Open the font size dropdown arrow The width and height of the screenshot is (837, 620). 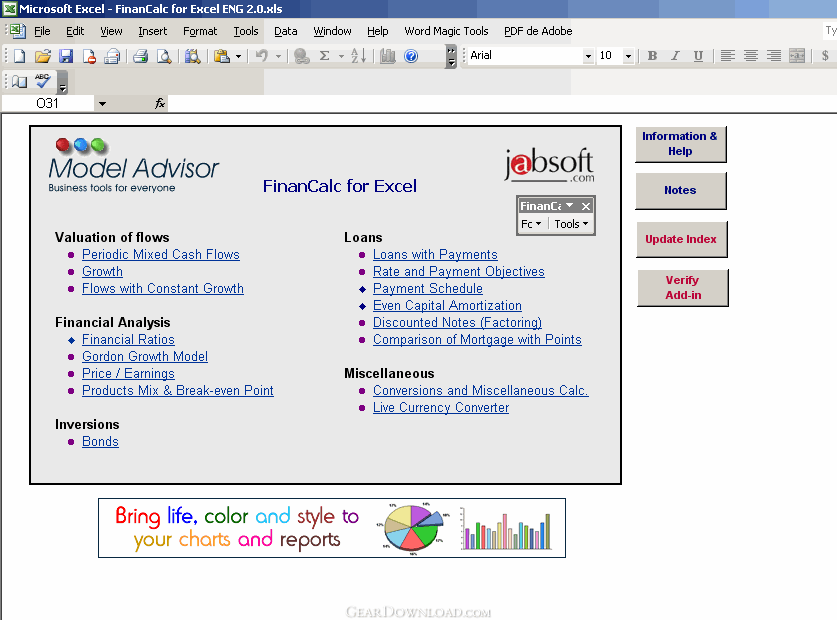(x=628, y=56)
